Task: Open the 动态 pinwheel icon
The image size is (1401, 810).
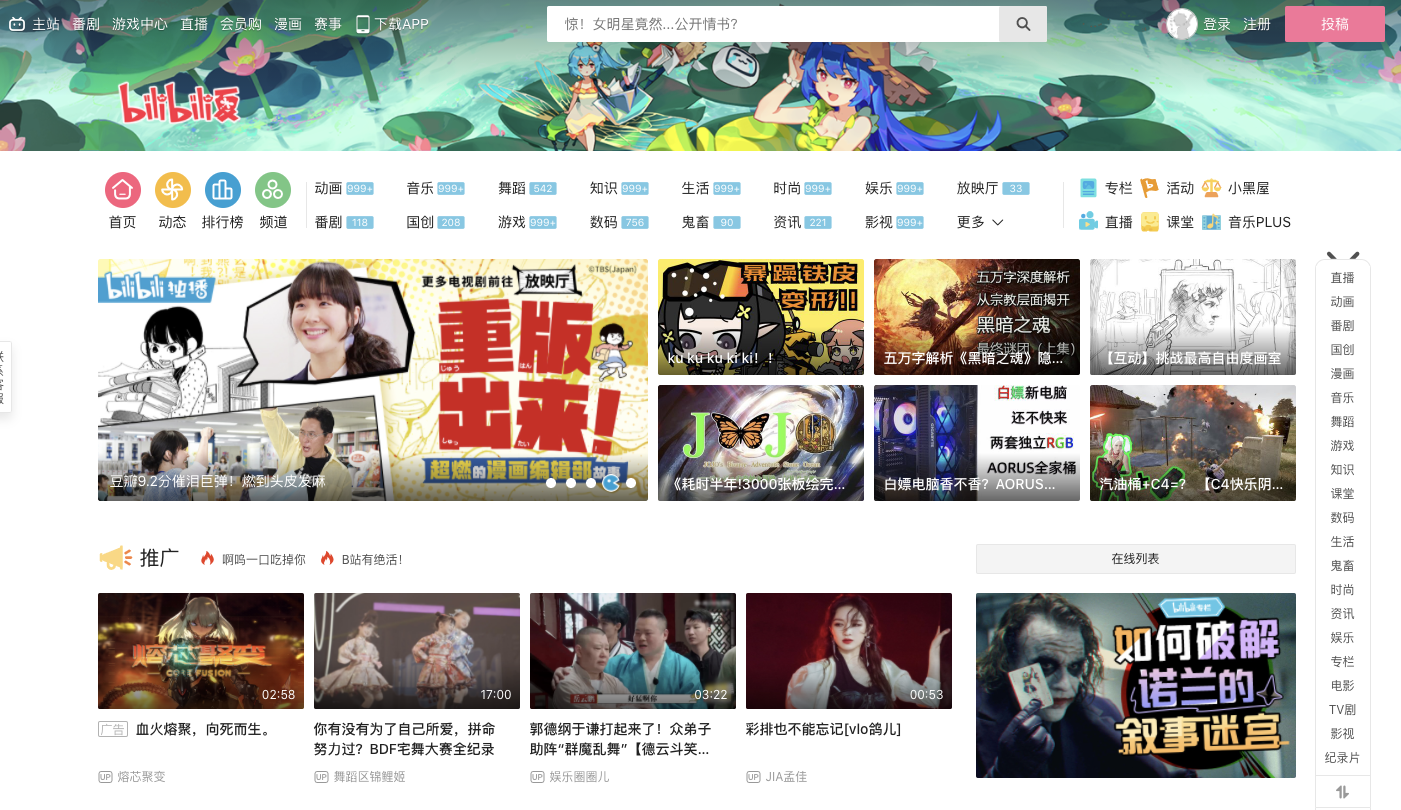Action: click(x=173, y=190)
